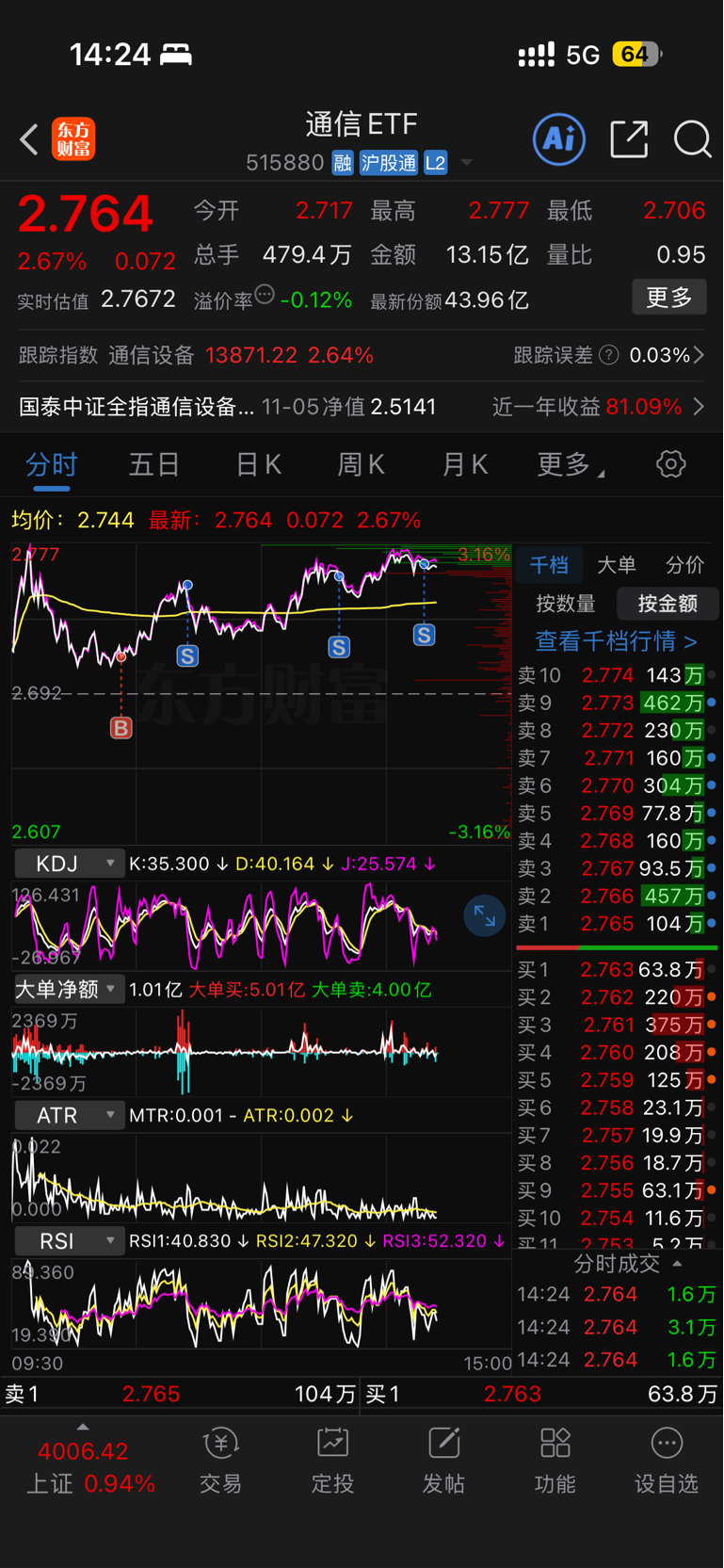Viewport: 724px width, 1568px height.
Task: Open the 东方财富 logo icon
Action: tap(73, 139)
